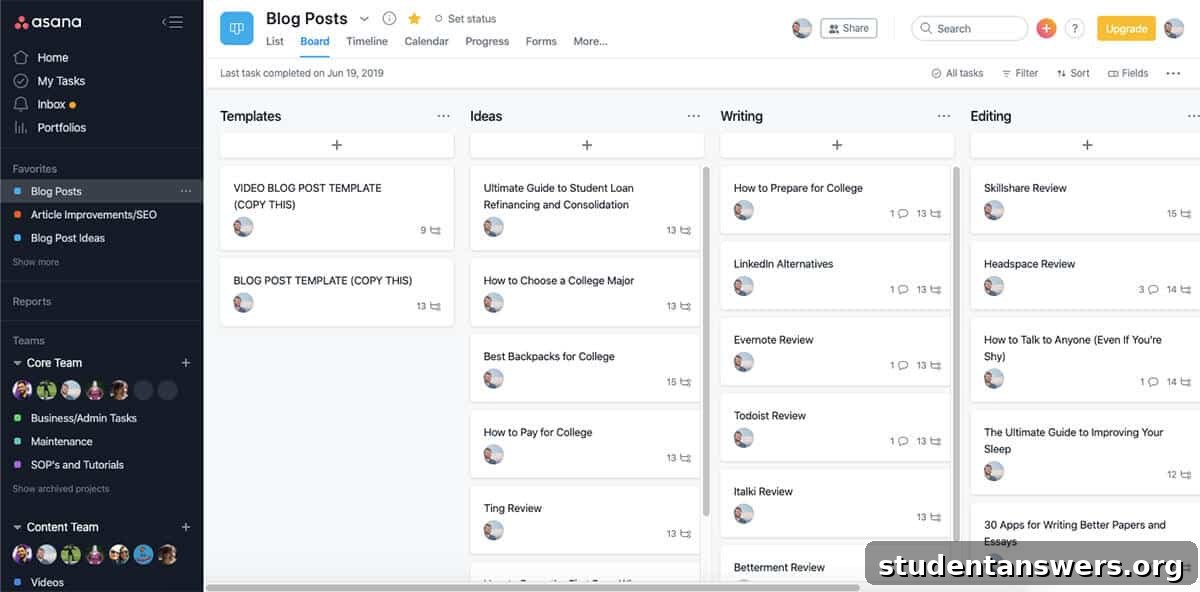
Task: Open SOP's and Tutorials project
Action: [77, 465]
